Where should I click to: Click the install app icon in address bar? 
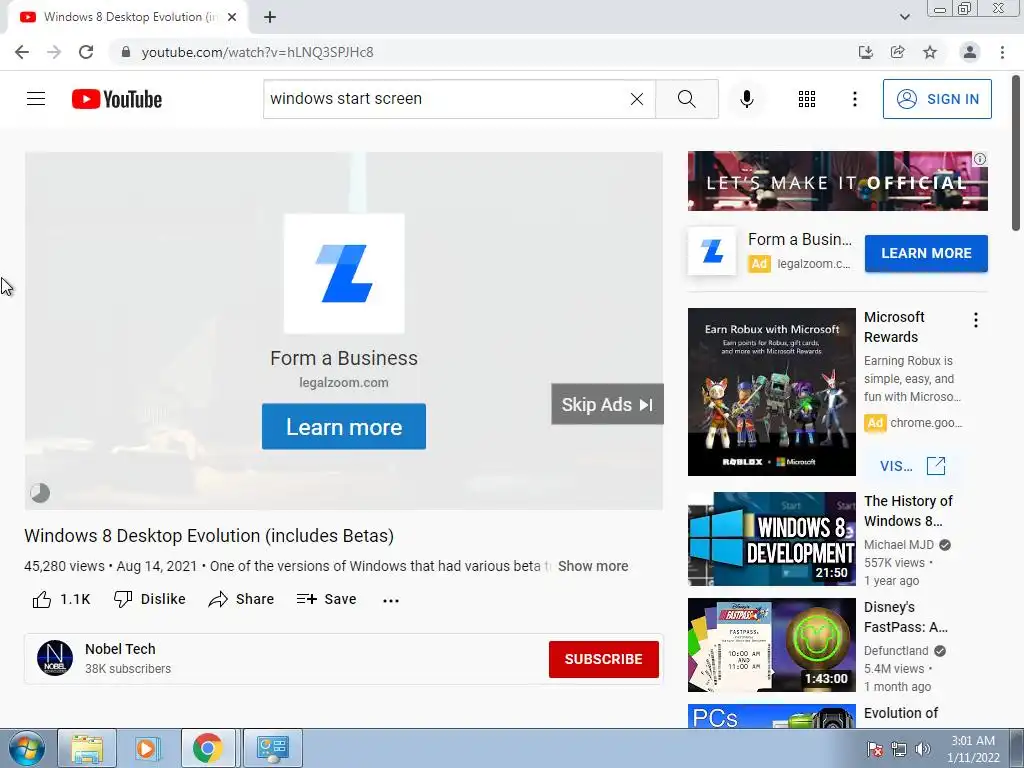(x=865, y=52)
